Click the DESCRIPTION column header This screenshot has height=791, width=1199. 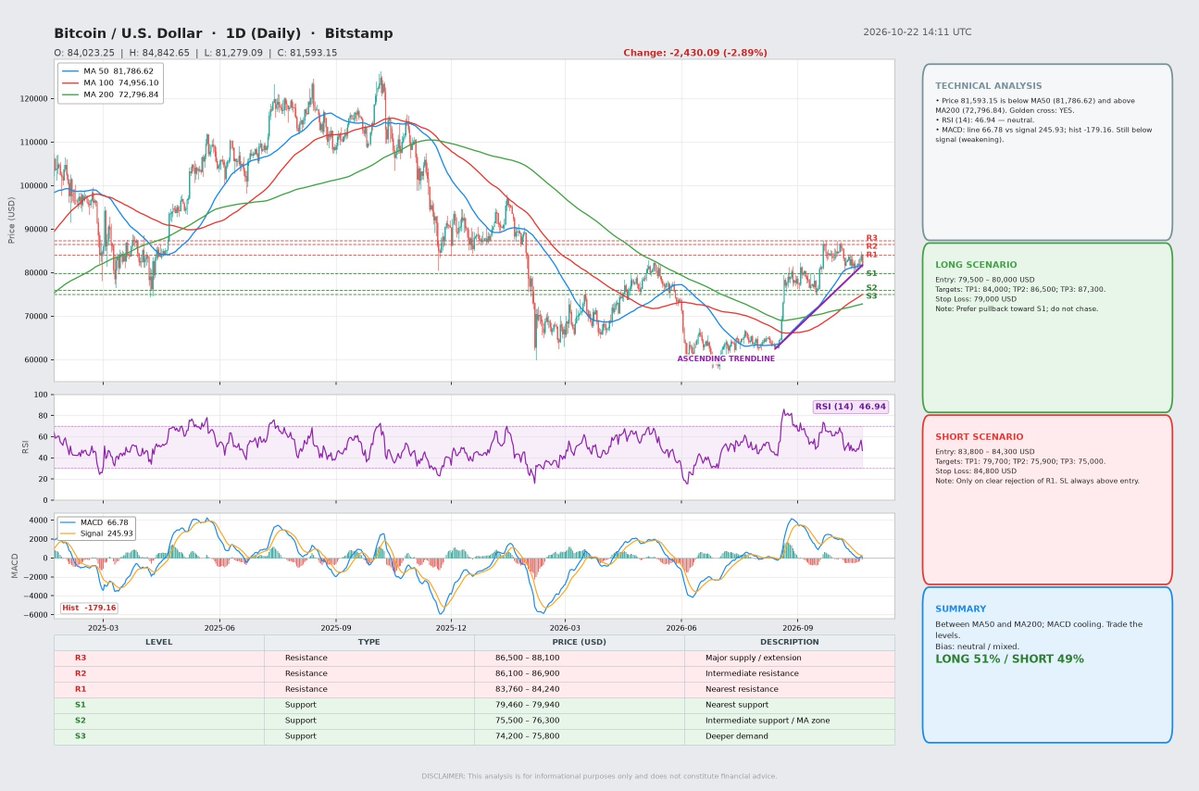(x=789, y=643)
